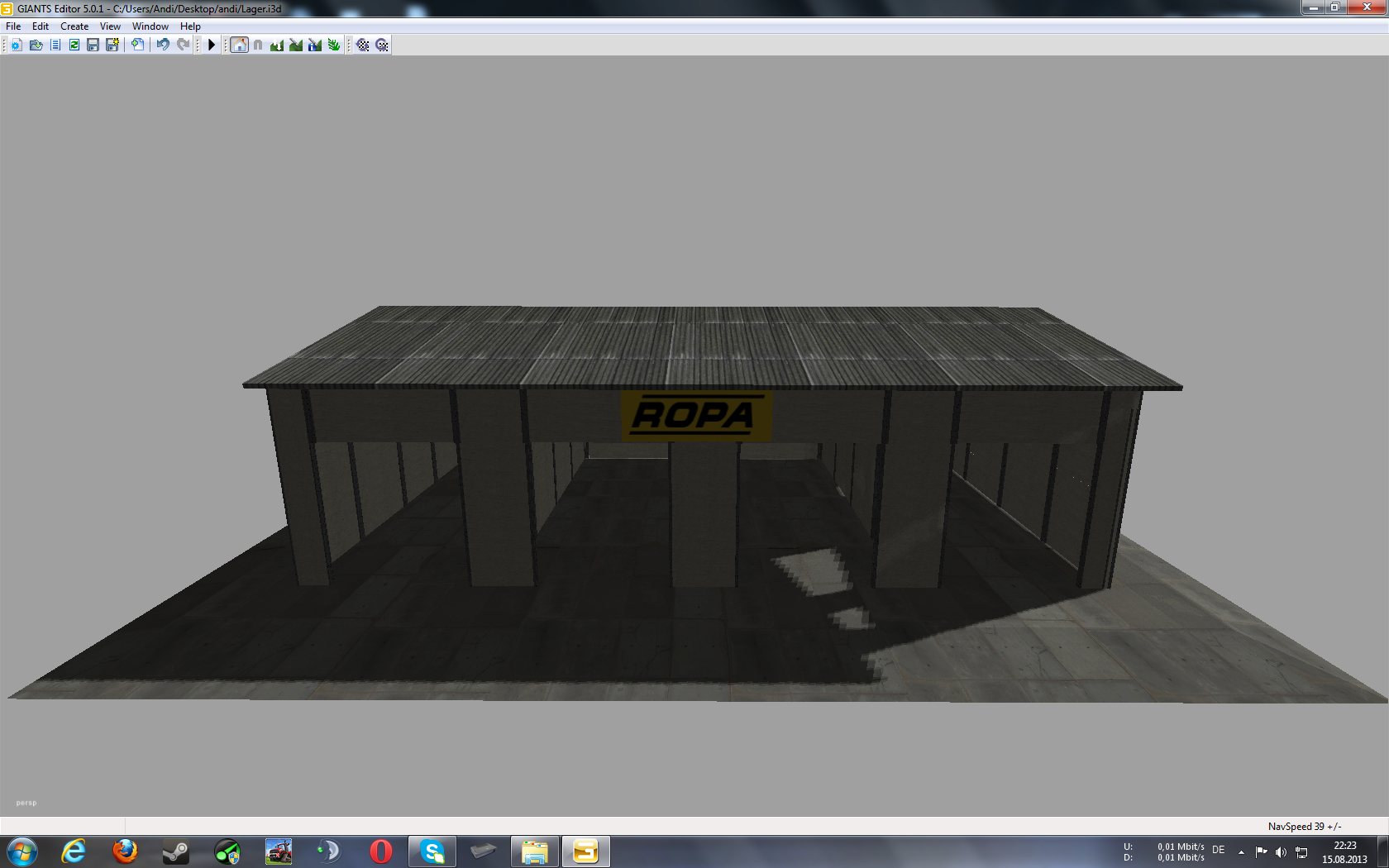The width and height of the screenshot is (1389, 868).
Task: Click the network speed meter 'U: 0,01 Mbit/s'
Action: point(1164,847)
